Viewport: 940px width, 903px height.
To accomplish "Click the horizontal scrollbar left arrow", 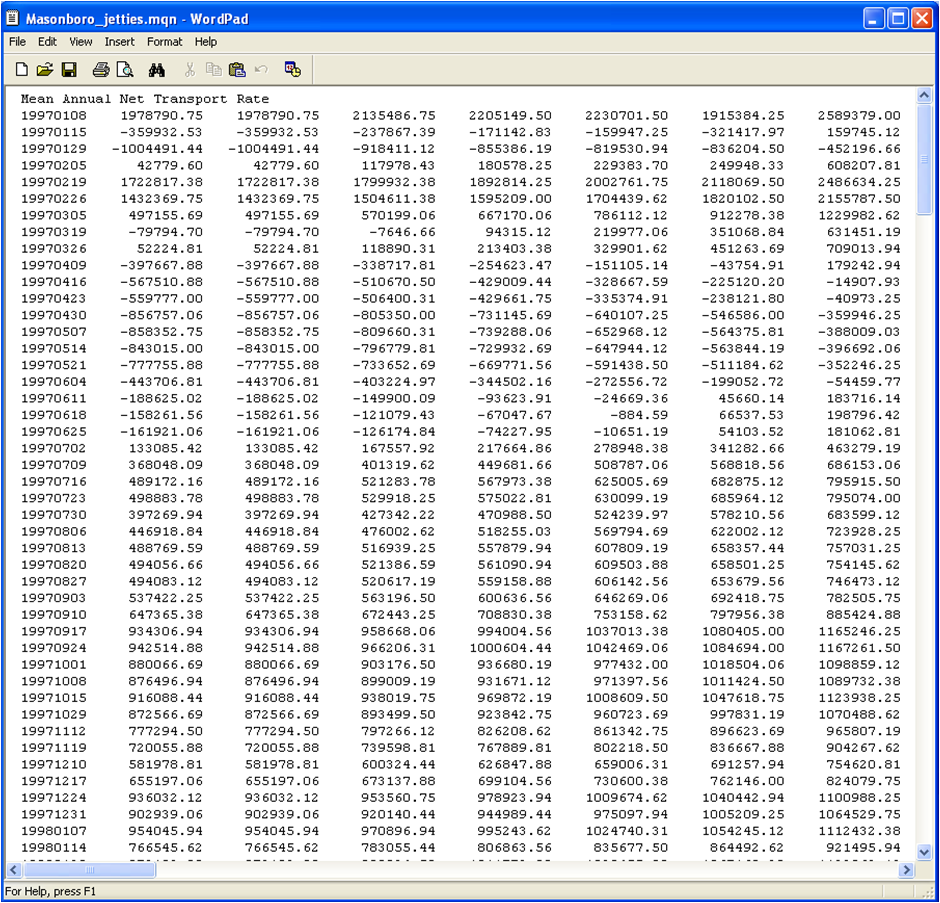I will [14, 869].
